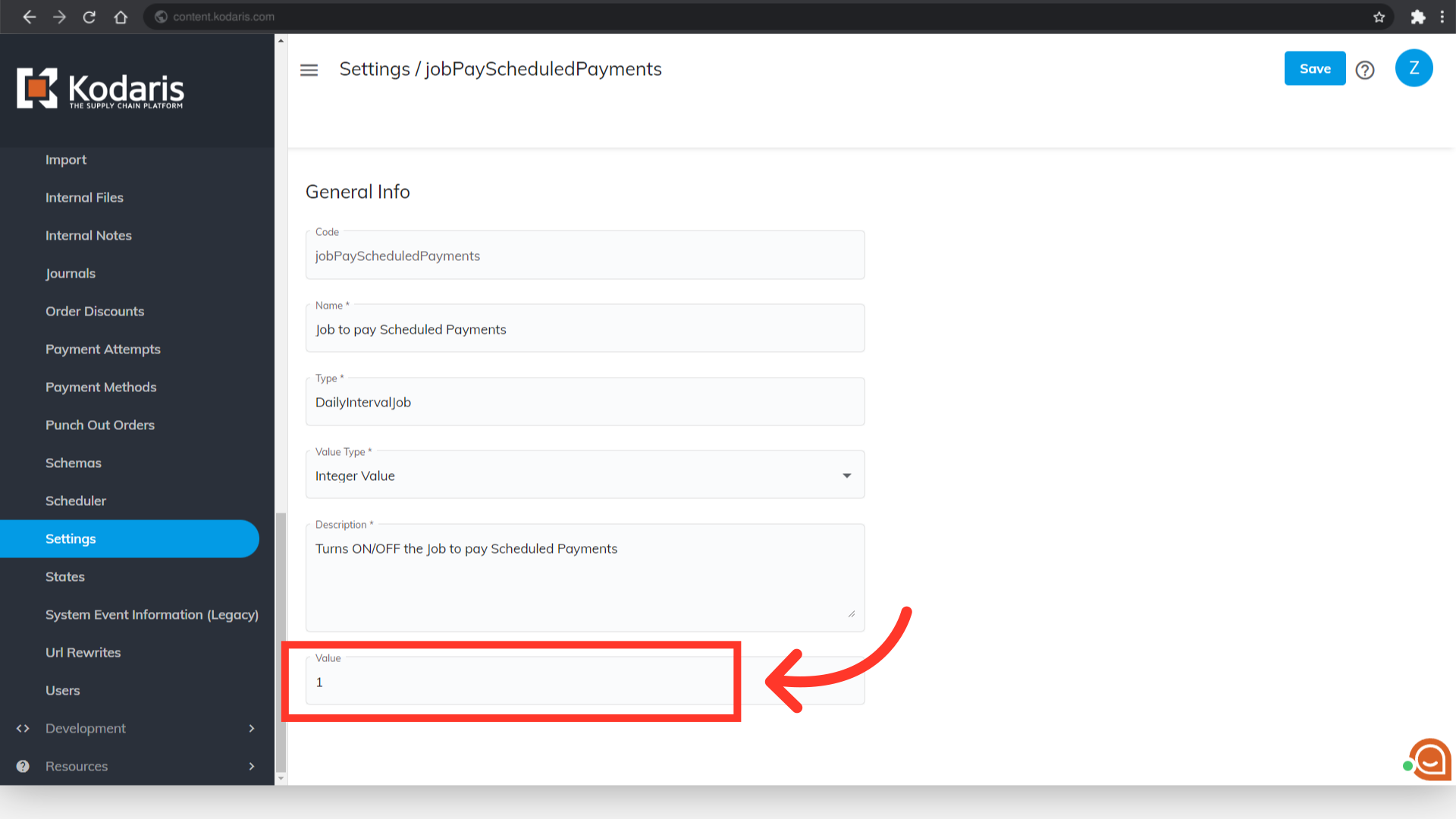Open Scheduler in the sidebar
This screenshot has width=1456, height=819.
click(x=76, y=500)
